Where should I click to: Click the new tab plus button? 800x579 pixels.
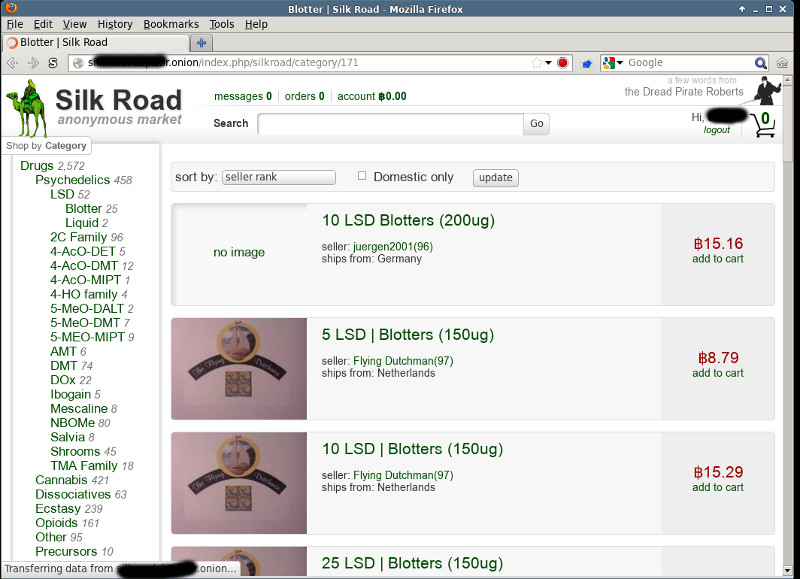201,43
